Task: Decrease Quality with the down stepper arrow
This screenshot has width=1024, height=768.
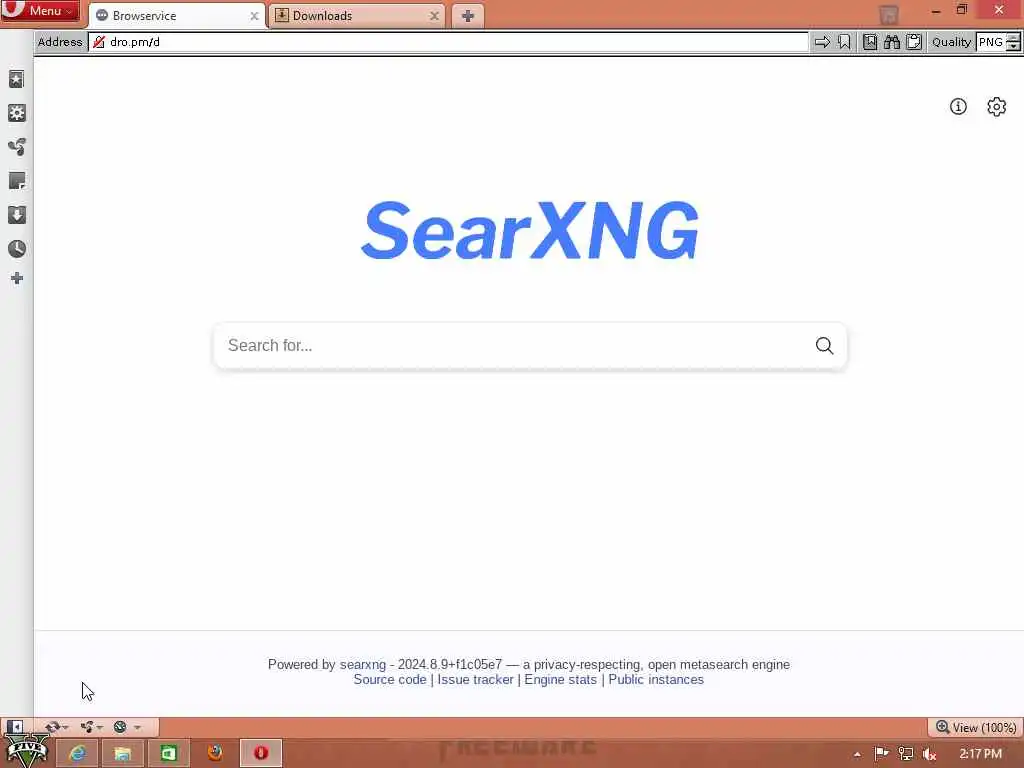Action: coord(1013,47)
